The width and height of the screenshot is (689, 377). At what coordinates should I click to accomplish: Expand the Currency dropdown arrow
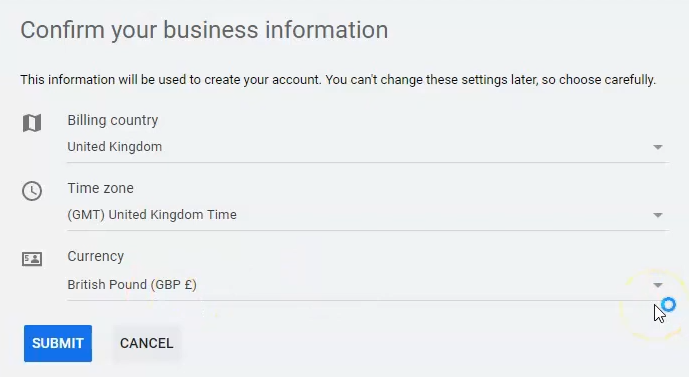point(658,285)
